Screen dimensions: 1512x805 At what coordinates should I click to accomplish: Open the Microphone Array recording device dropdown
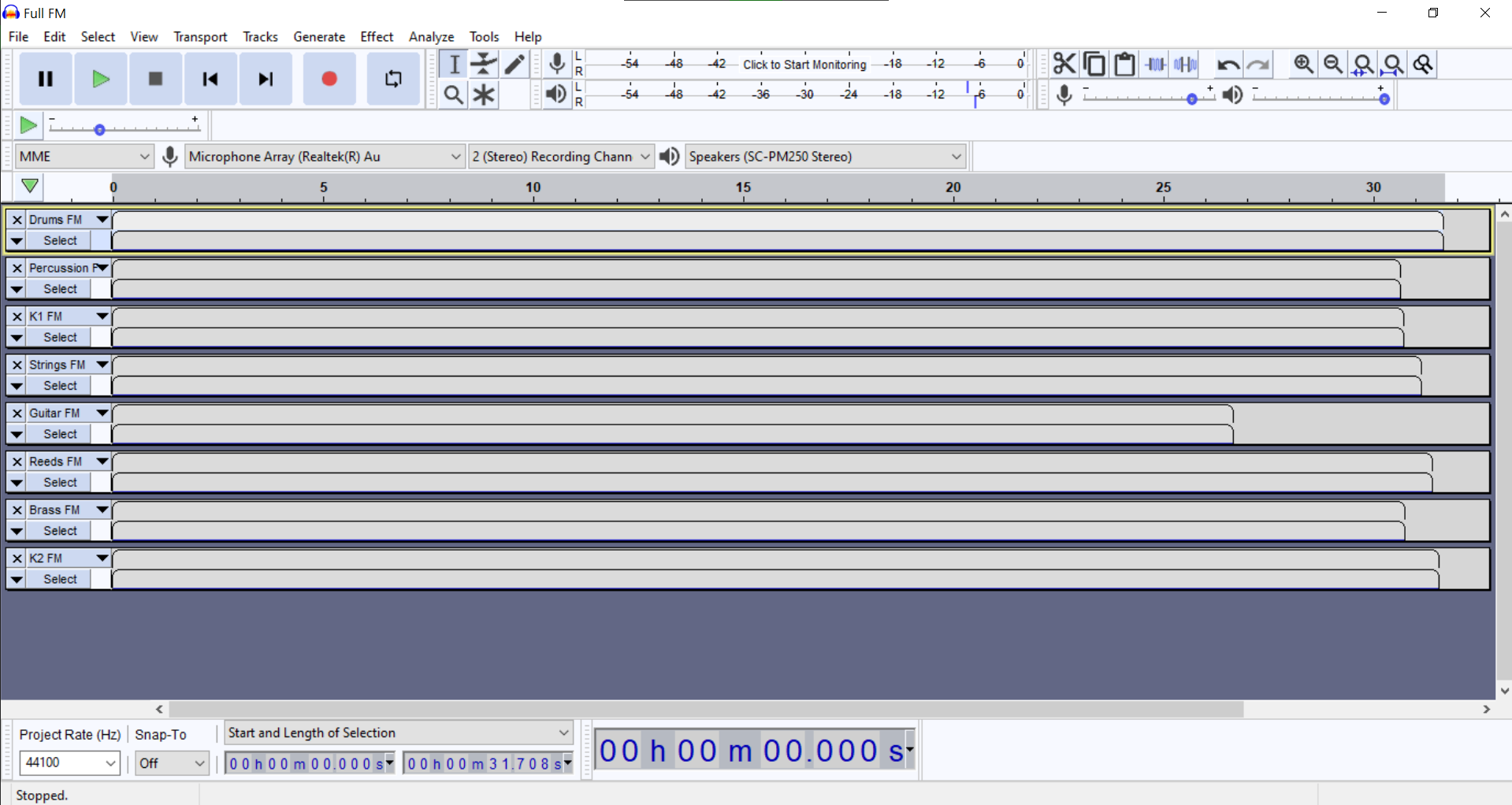point(325,156)
